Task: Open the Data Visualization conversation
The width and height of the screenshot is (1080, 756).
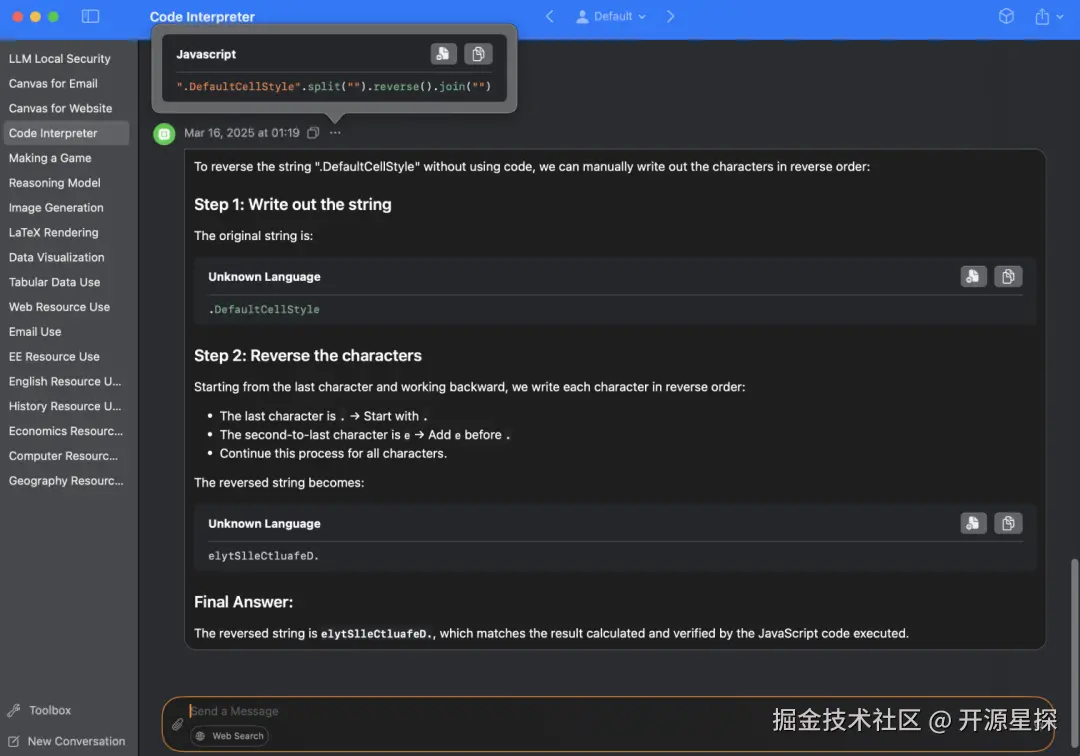Action: [x=66, y=257]
